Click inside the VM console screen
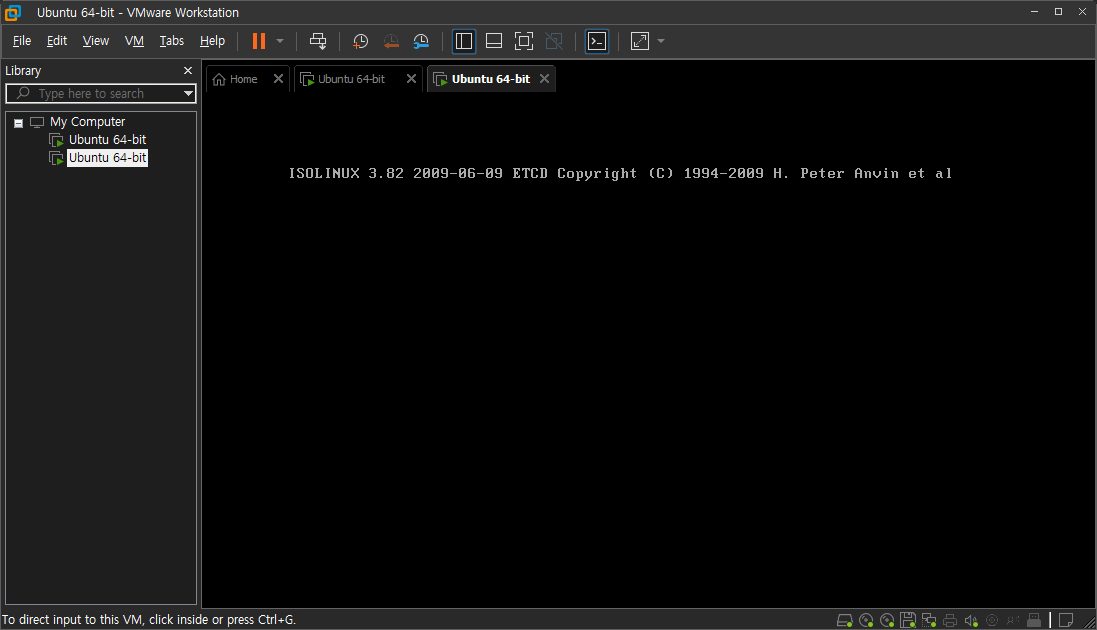This screenshot has width=1097, height=630. pos(649,350)
